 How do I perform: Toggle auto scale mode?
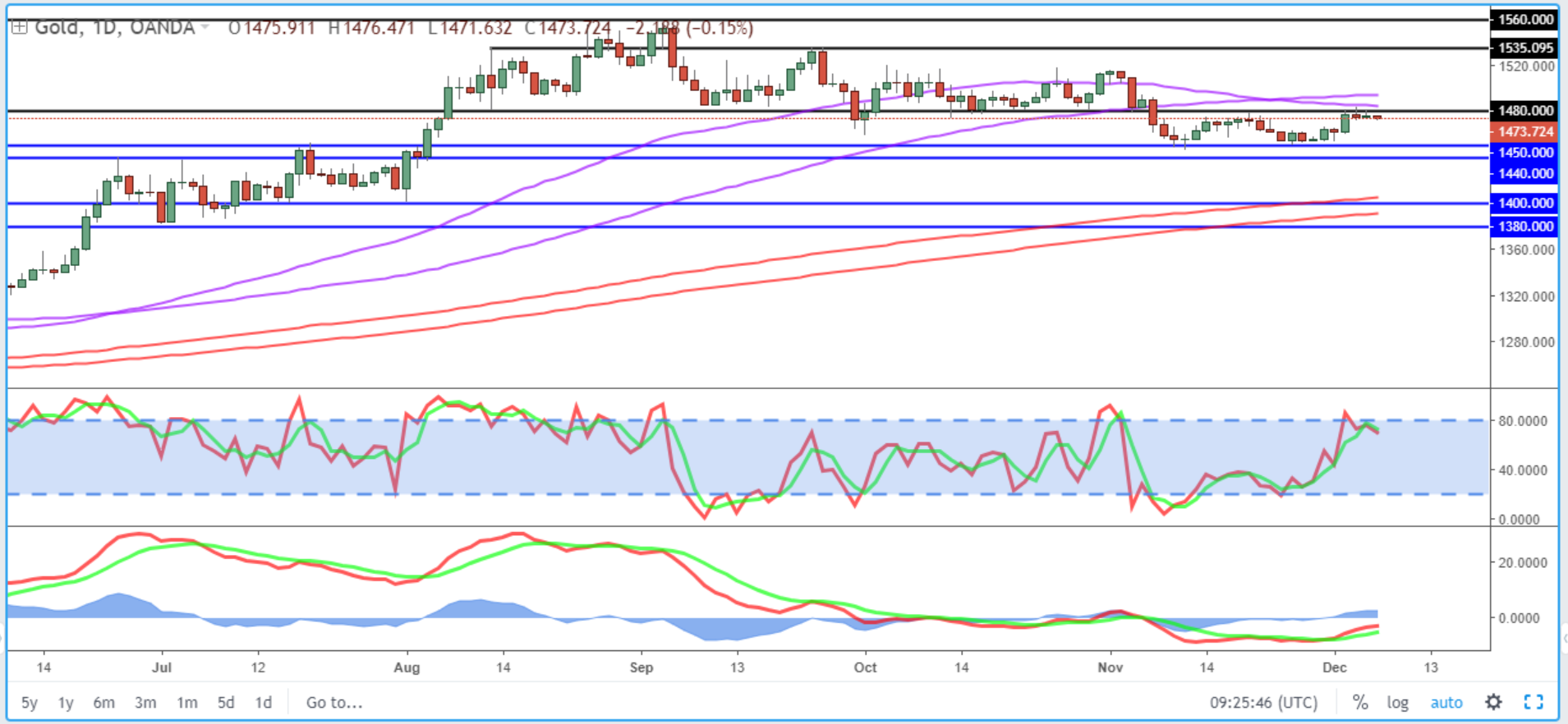1446,703
